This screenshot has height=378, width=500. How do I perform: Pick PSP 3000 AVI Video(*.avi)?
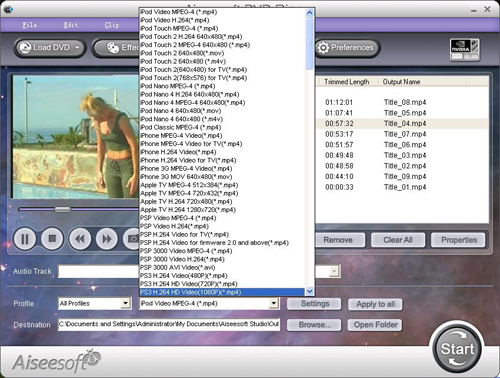[x=222, y=267]
